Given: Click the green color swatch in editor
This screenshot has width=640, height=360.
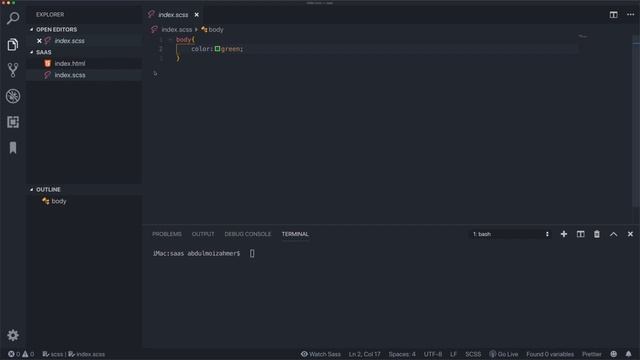Looking at the screenshot, I should point(217,49).
